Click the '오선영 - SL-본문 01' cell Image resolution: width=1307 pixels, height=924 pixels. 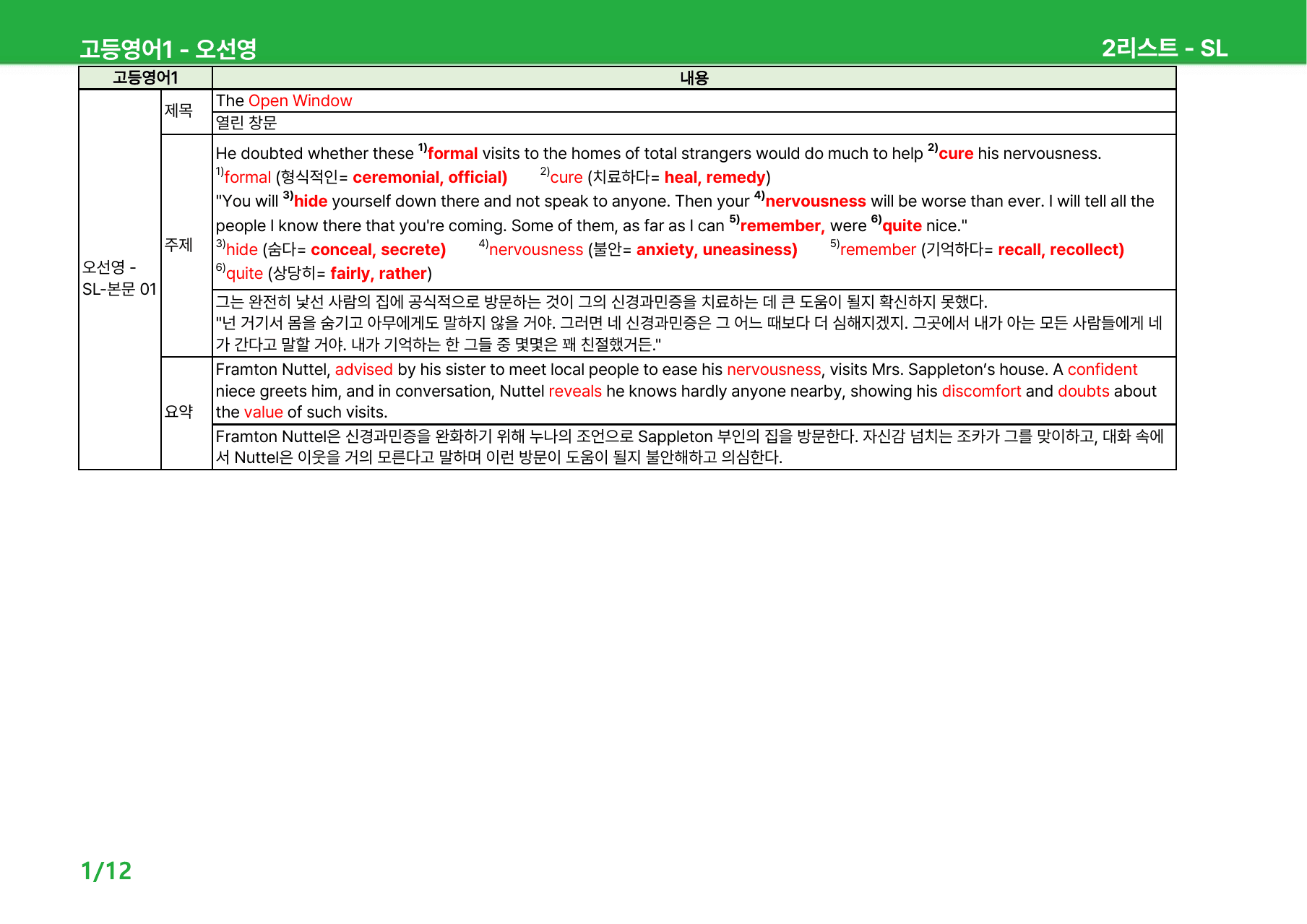[119, 279]
